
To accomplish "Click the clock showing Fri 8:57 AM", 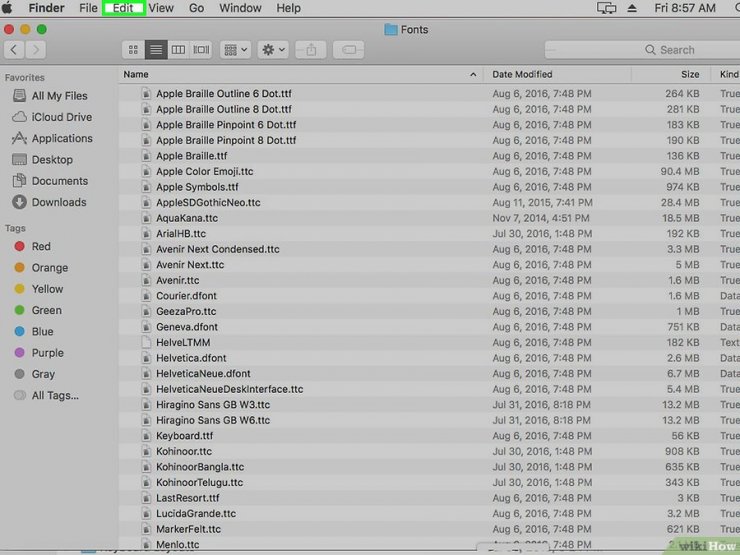I will [685, 8].
